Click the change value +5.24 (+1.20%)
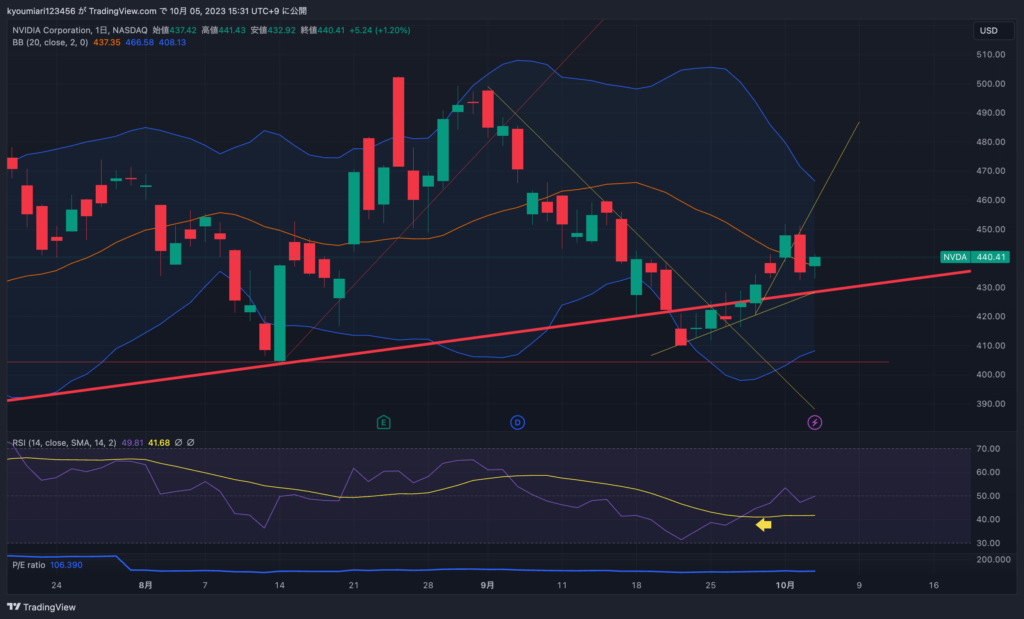1024x619 pixels. point(380,30)
